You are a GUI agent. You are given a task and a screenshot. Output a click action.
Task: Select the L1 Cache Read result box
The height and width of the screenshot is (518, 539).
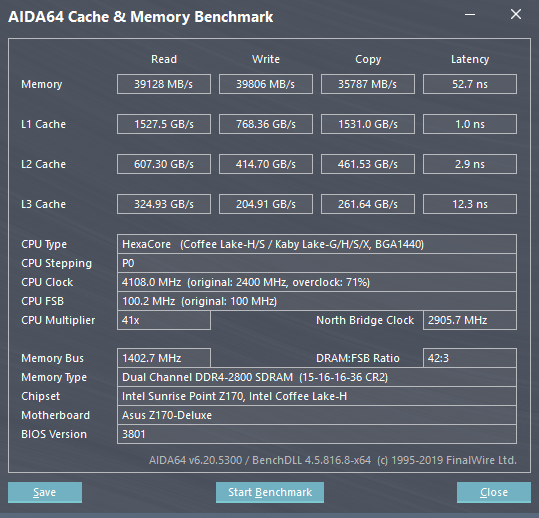[164, 124]
